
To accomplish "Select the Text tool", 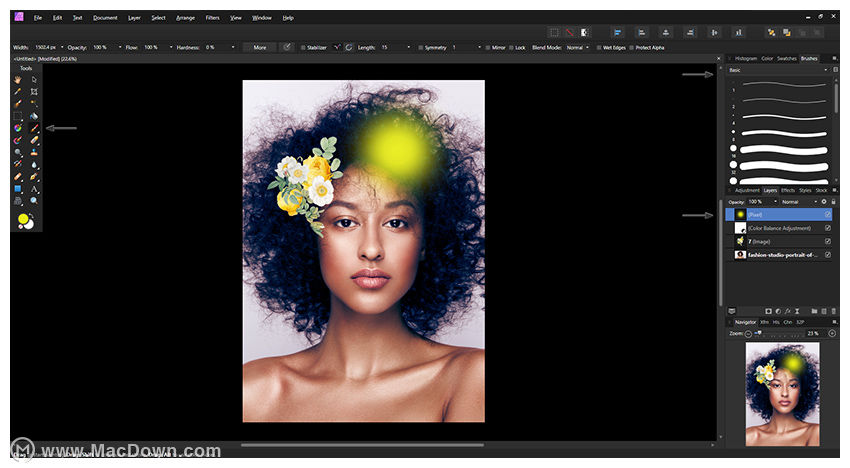I will [34, 189].
